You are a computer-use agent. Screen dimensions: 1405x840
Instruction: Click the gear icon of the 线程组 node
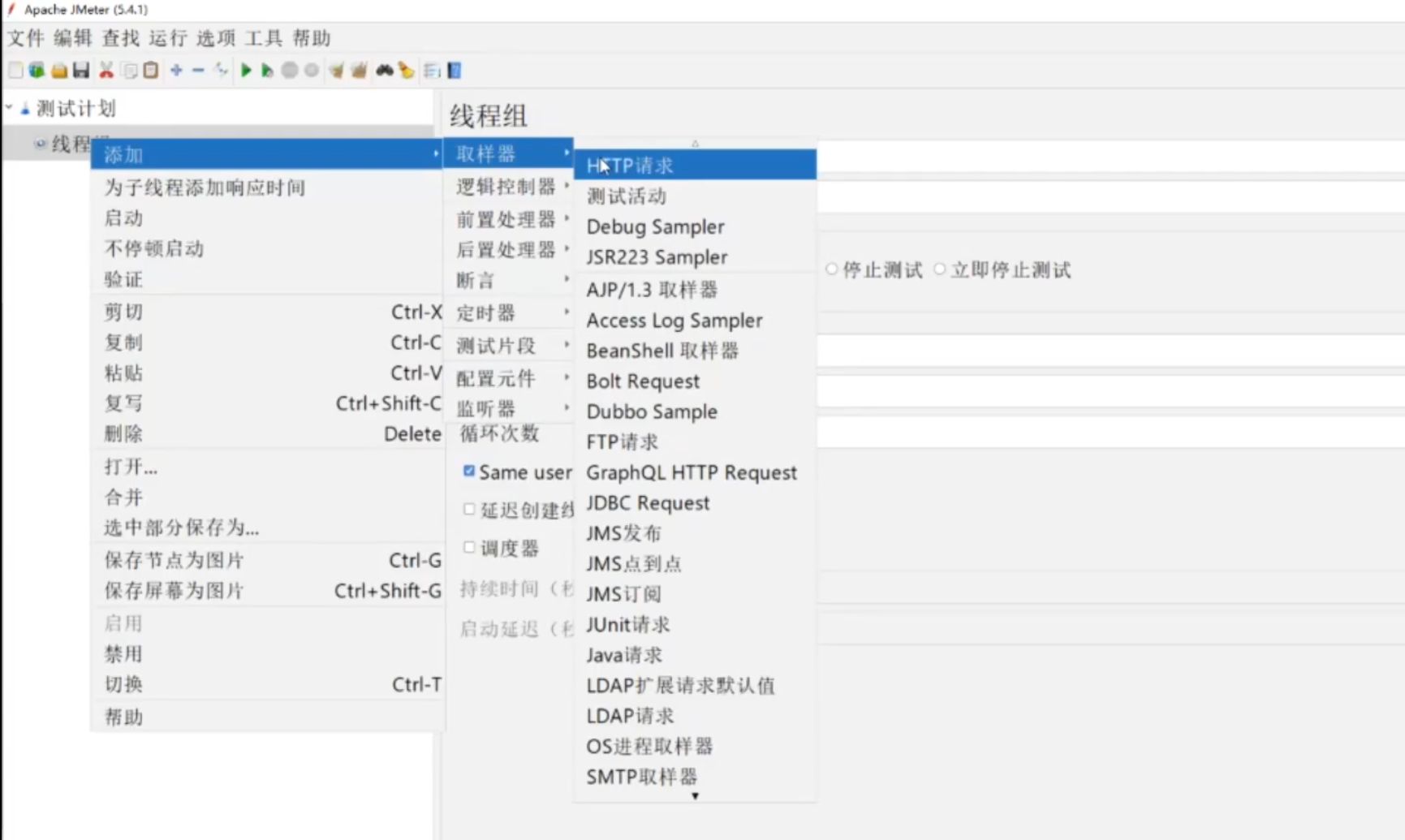[40, 144]
